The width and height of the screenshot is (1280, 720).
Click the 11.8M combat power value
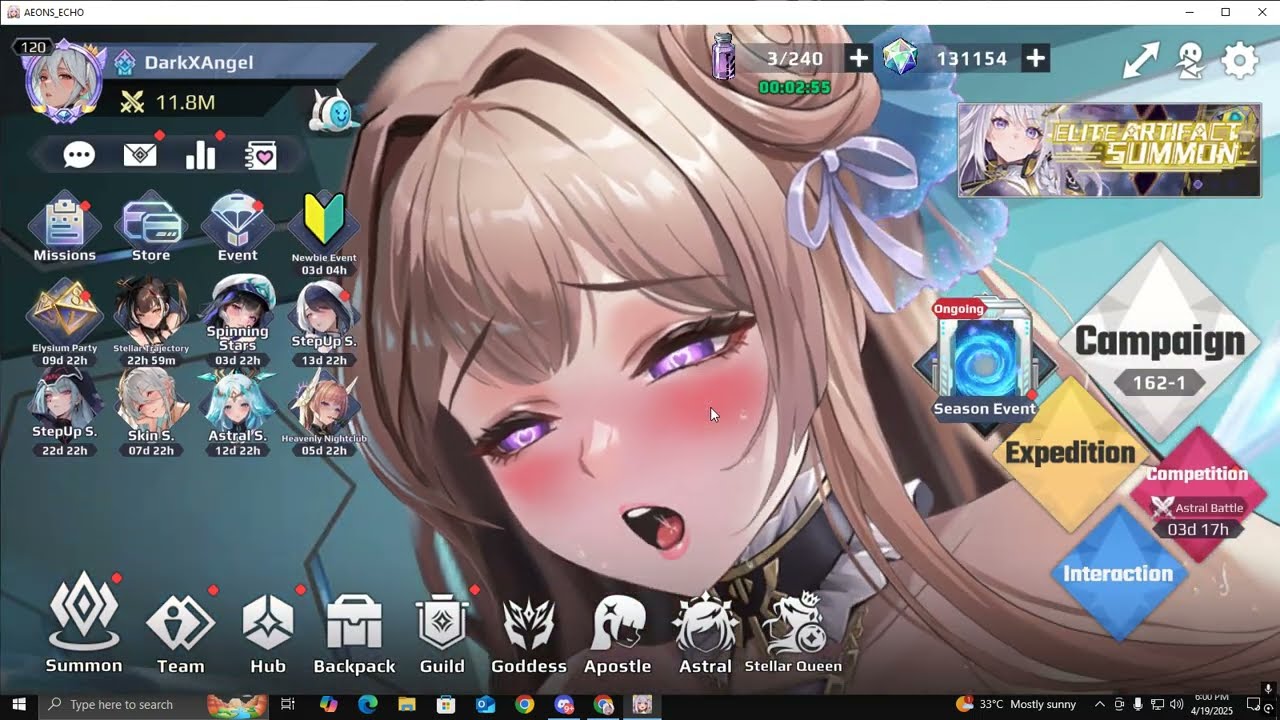185,102
